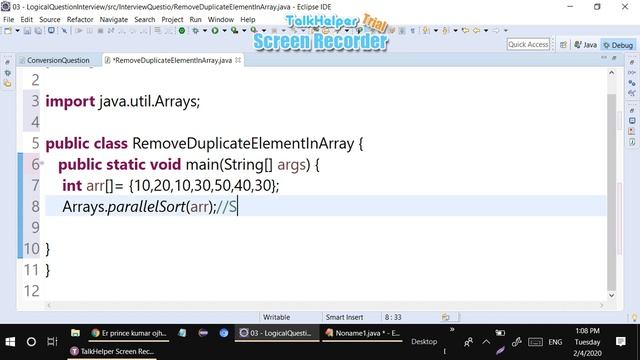Click the int arr[] declaration line
640x360 pixels.
171,186
